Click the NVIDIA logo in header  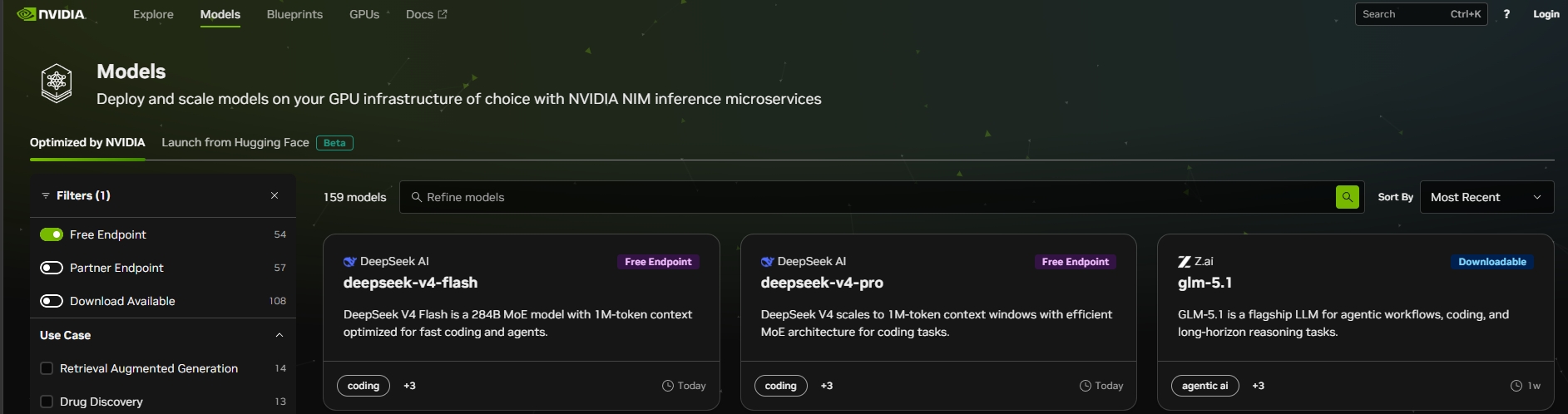(52, 14)
